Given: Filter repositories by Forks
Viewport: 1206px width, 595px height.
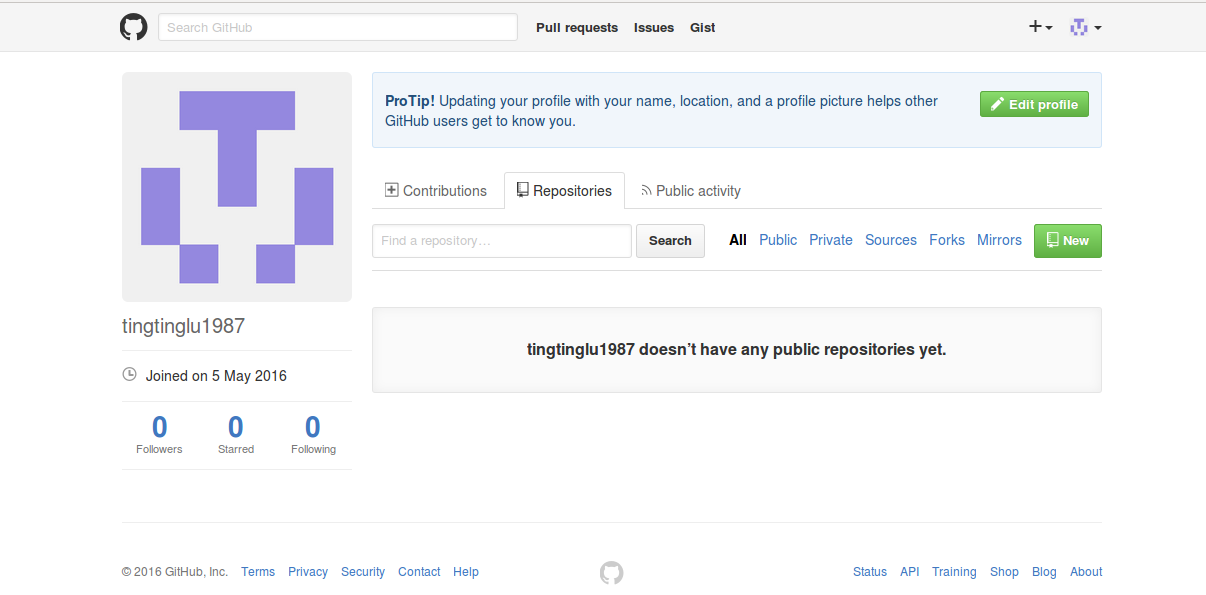Looking at the screenshot, I should [x=947, y=240].
